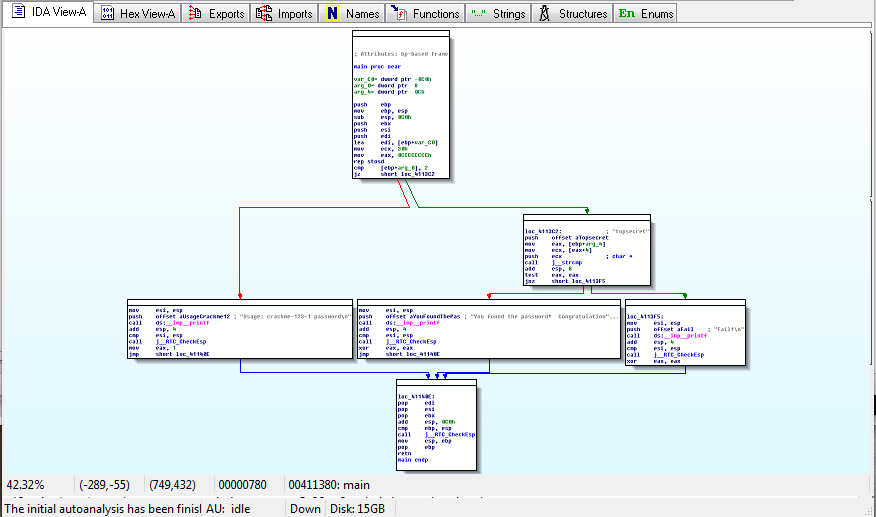Click the Functions tab icon
Screen dimensions: 876x517
click(398, 14)
